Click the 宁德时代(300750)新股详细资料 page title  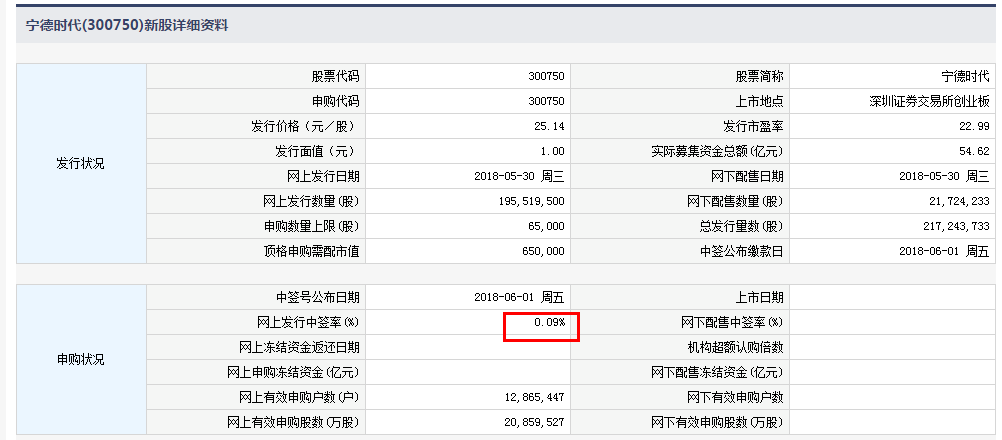[x=127, y=26]
